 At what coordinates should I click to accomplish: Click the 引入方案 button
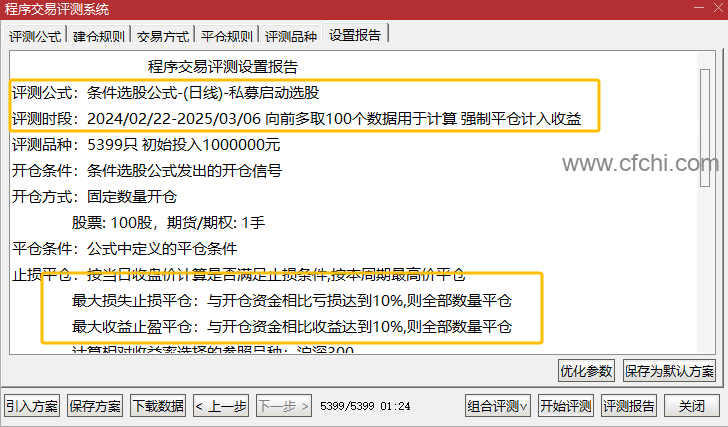click(32, 406)
